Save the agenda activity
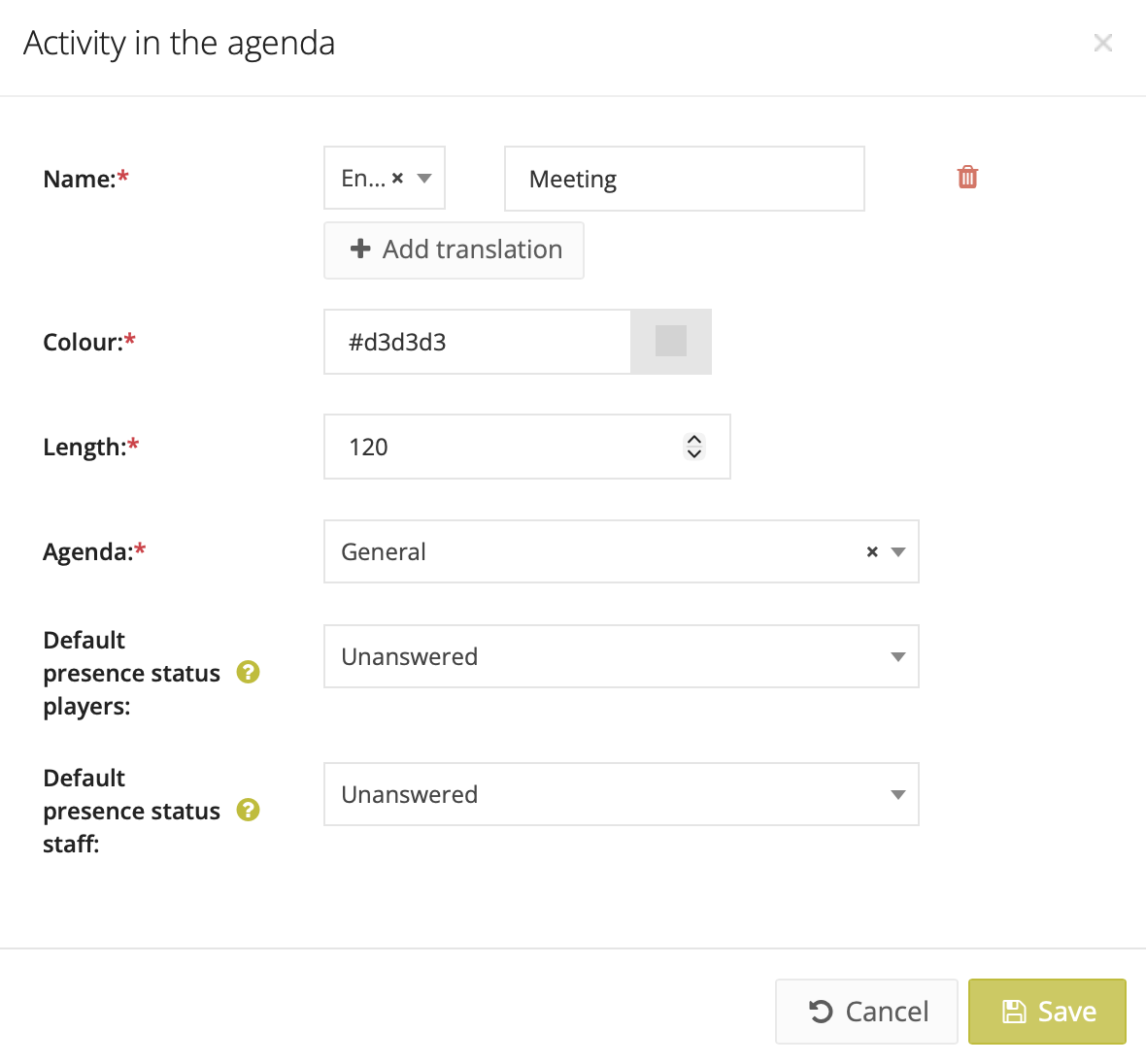The image size is (1146, 1064). coord(1047,1012)
